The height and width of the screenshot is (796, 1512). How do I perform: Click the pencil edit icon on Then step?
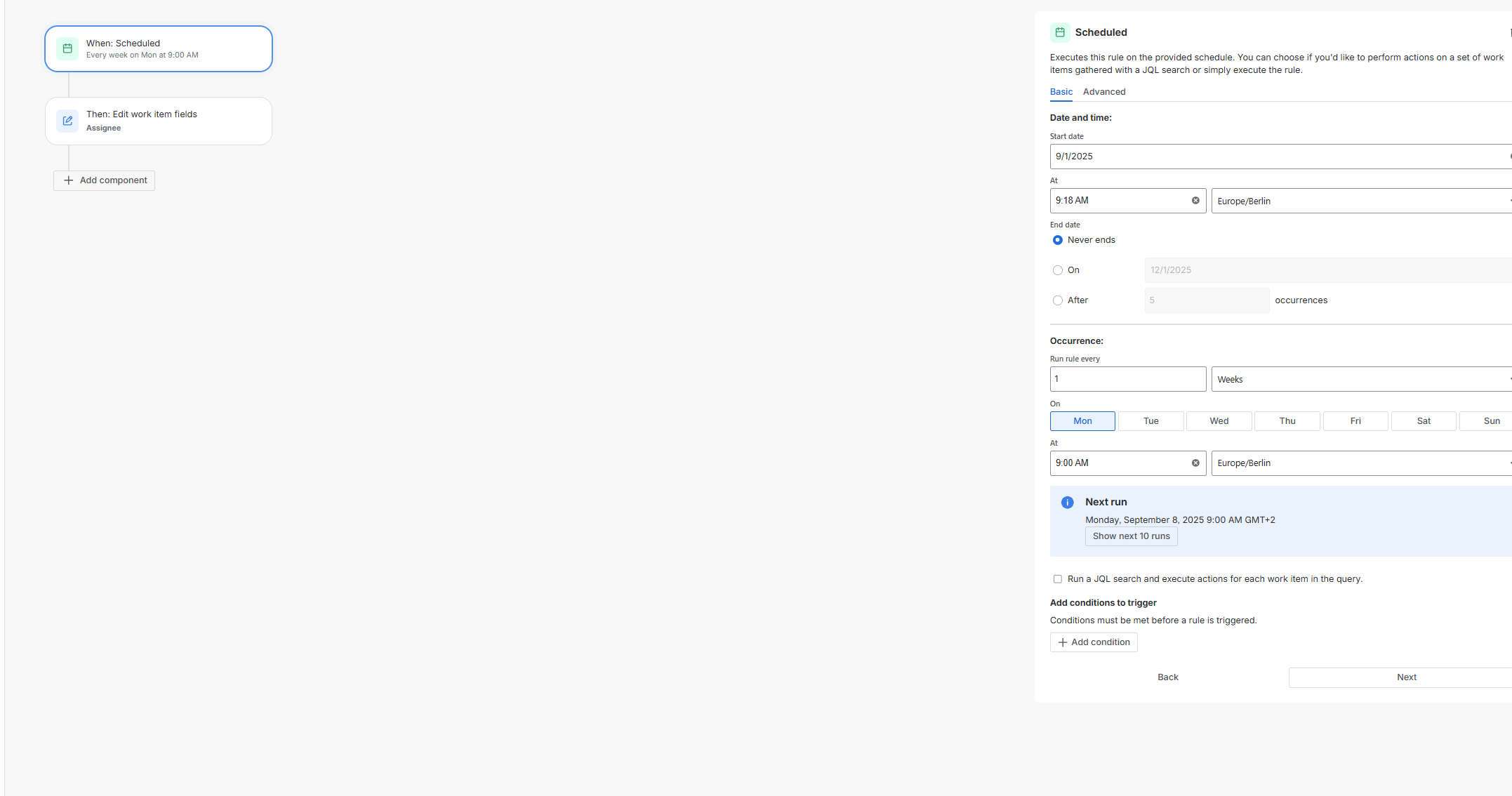click(67, 121)
